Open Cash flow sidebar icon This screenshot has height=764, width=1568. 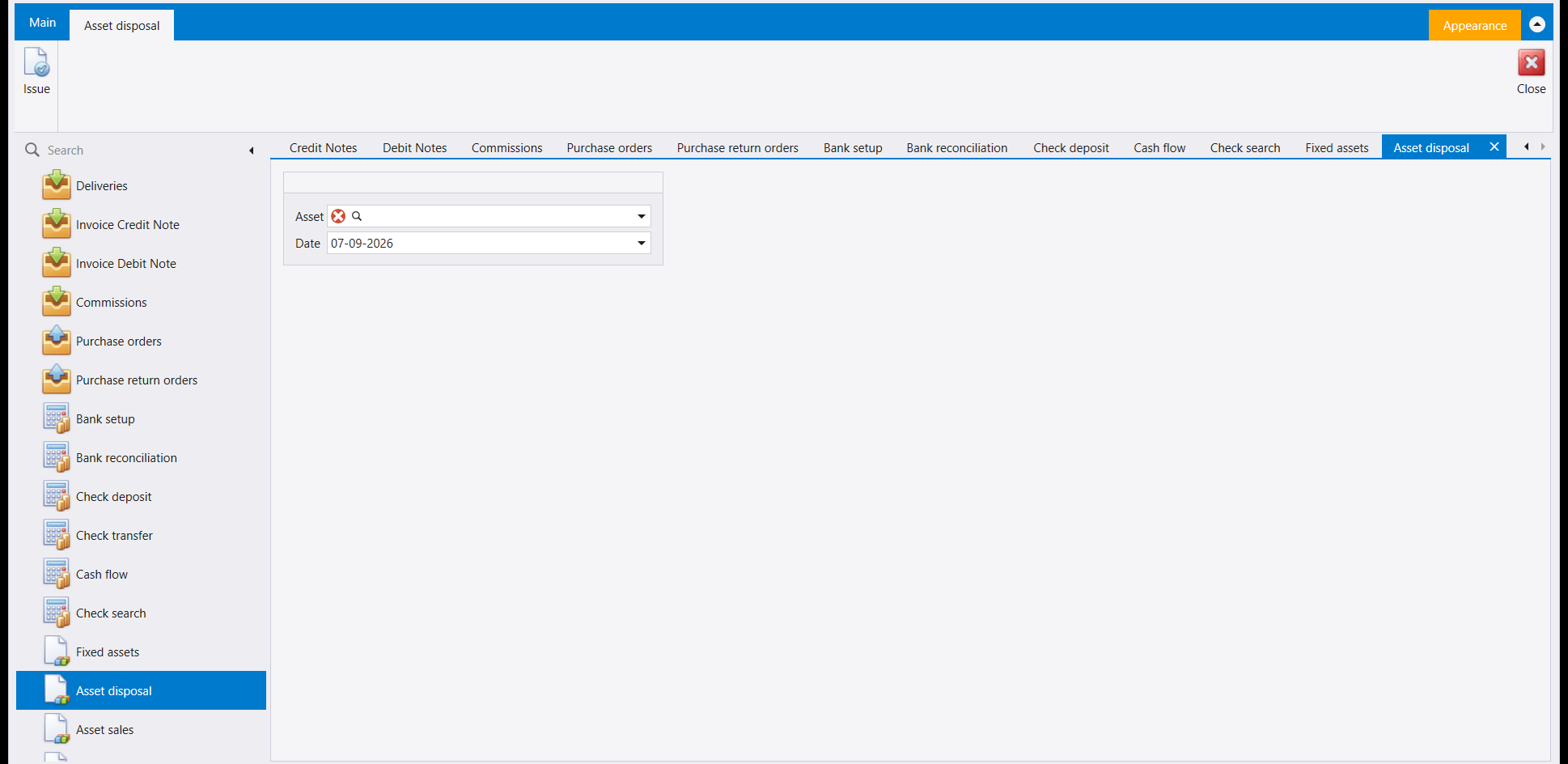[x=57, y=574]
